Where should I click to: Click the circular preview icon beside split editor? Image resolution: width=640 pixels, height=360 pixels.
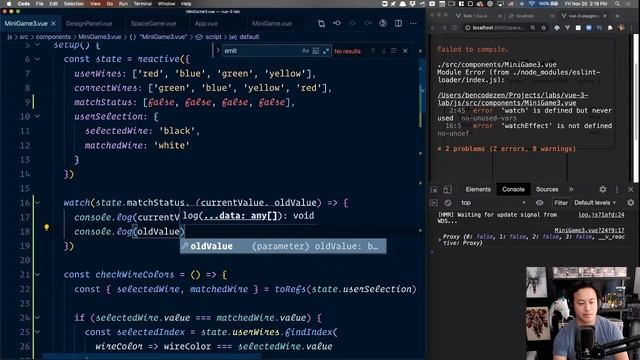point(383,24)
